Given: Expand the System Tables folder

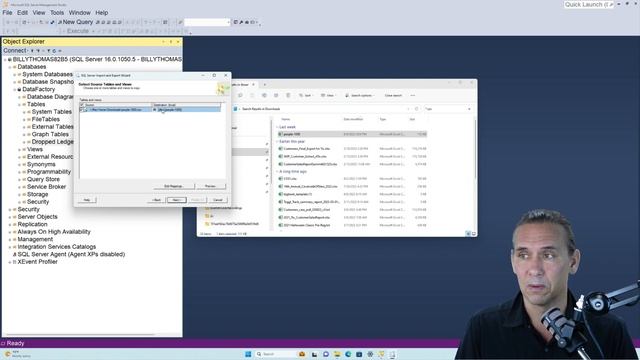Looking at the screenshot, I should click(x=24, y=112).
